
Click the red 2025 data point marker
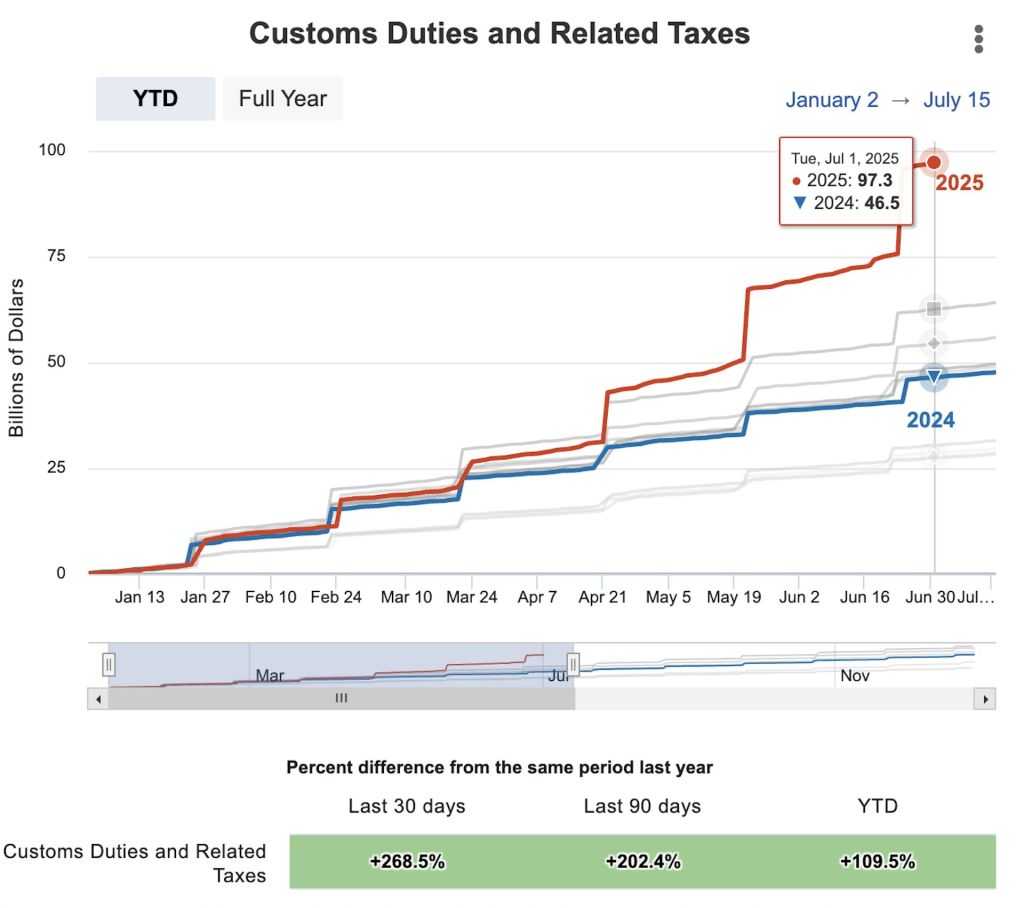pos(934,162)
